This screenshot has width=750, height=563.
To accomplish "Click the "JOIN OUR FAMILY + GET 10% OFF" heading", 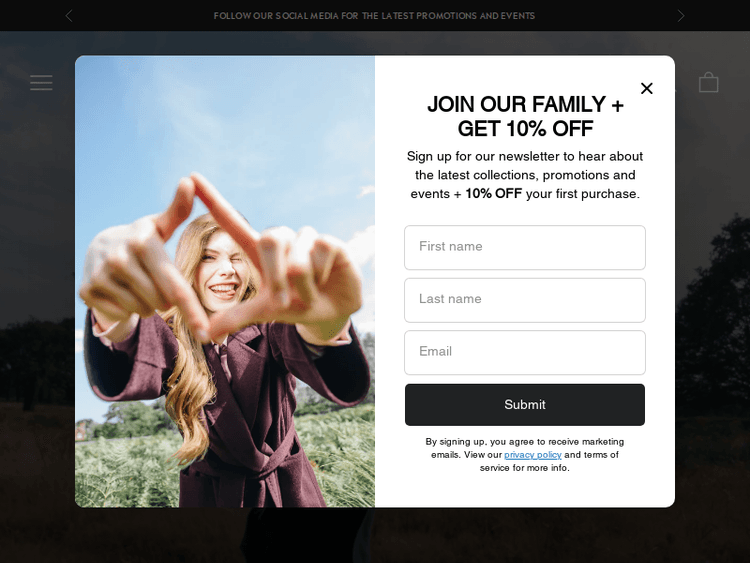I will tap(525, 116).
